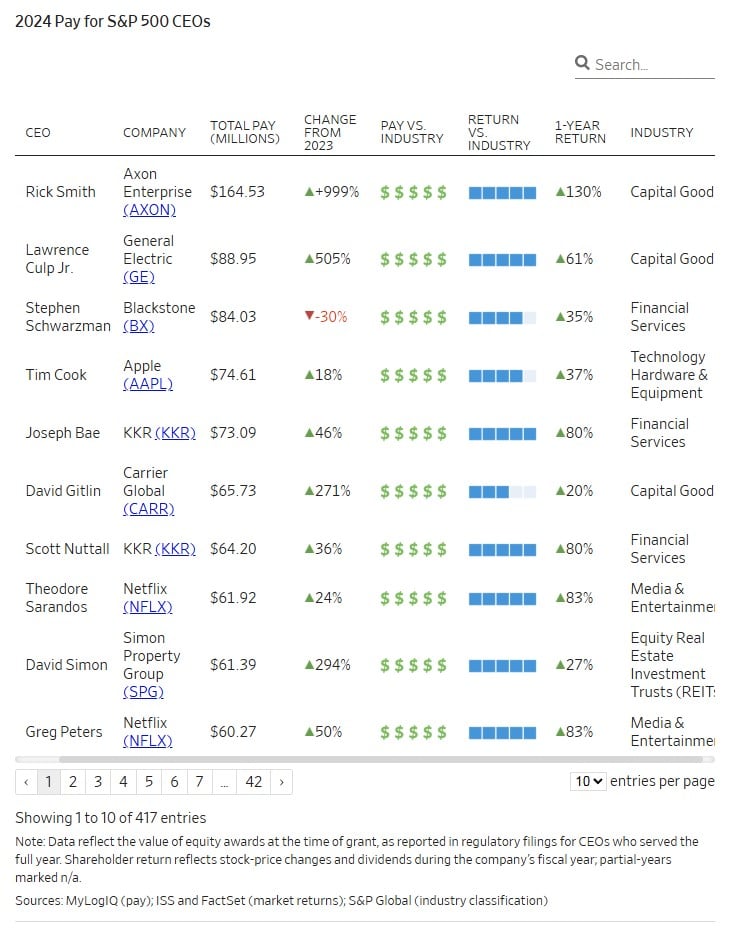Click the $73.09 total pay cell

(233, 433)
